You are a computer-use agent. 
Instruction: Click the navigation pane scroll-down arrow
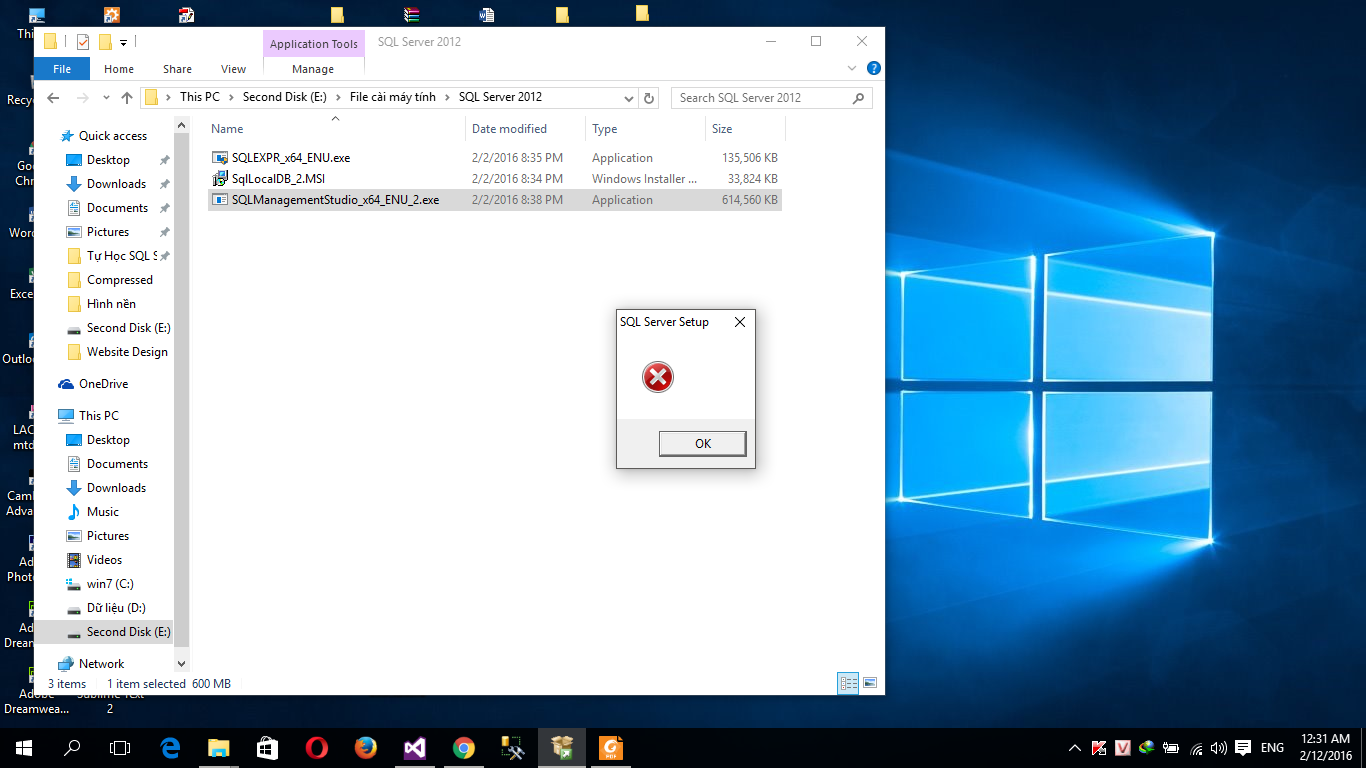tap(182, 663)
